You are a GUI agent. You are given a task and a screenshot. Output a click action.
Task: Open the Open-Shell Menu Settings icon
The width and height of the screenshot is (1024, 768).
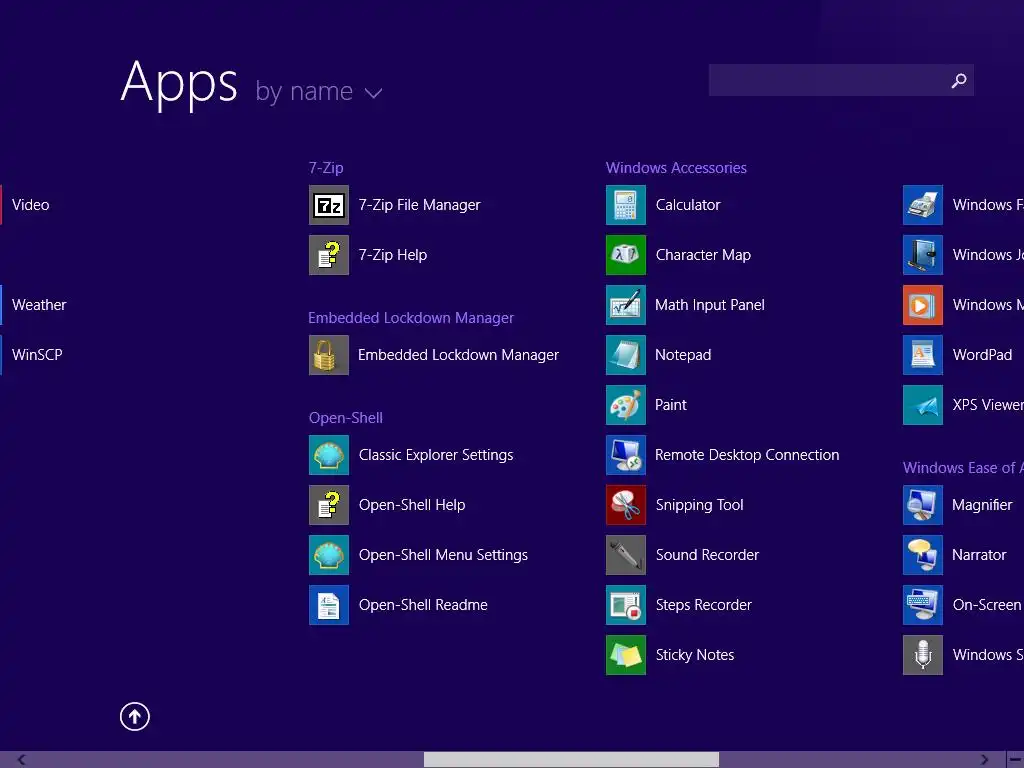pyautogui.click(x=328, y=554)
